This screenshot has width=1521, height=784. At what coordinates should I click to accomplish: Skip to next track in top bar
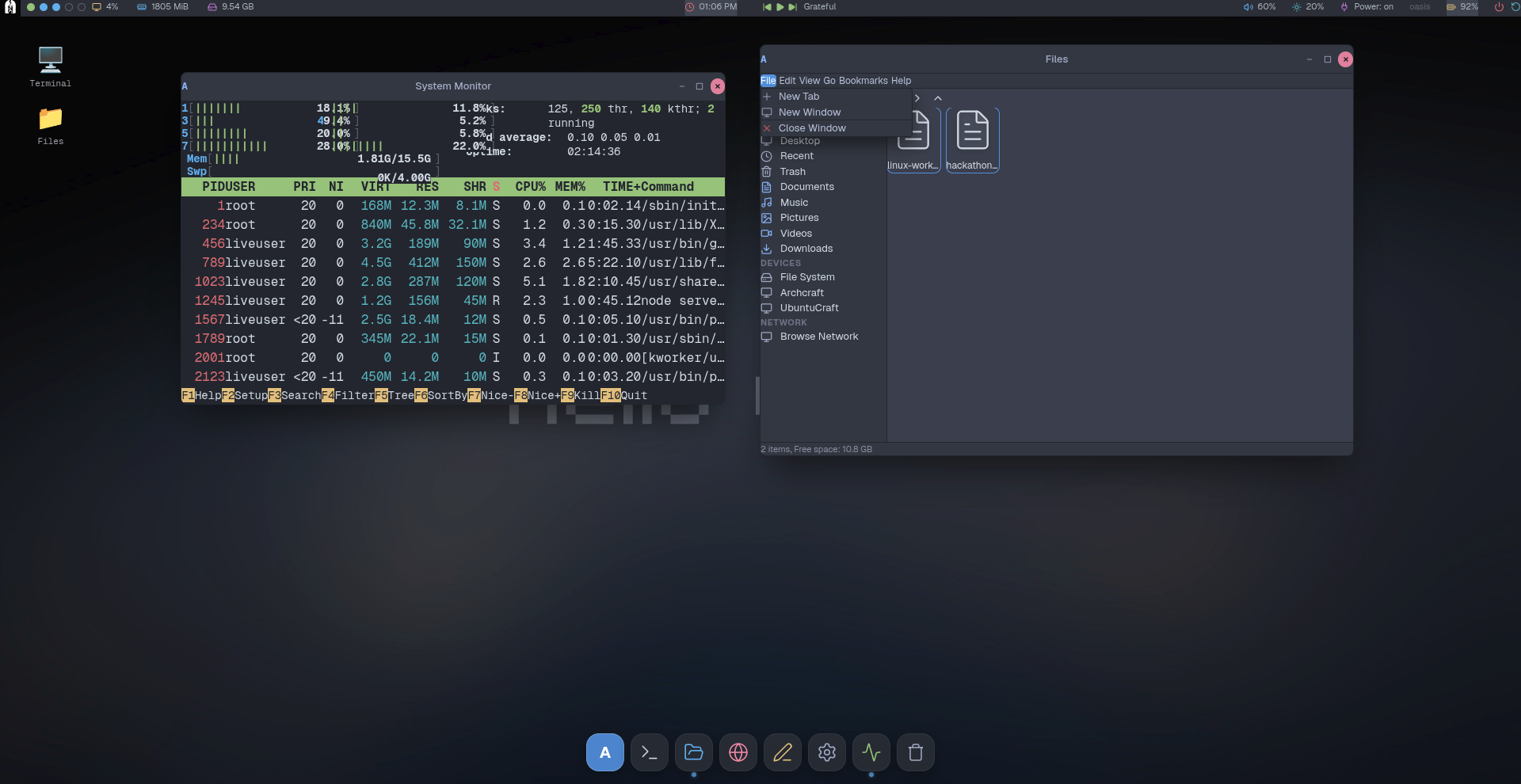click(x=792, y=6)
